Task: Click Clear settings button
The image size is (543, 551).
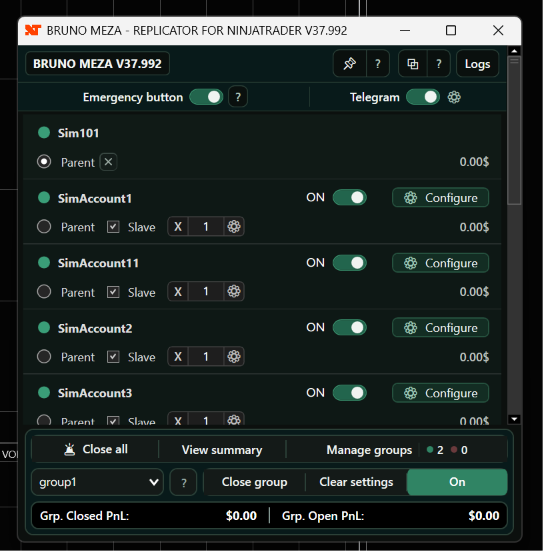Action: (356, 482)
